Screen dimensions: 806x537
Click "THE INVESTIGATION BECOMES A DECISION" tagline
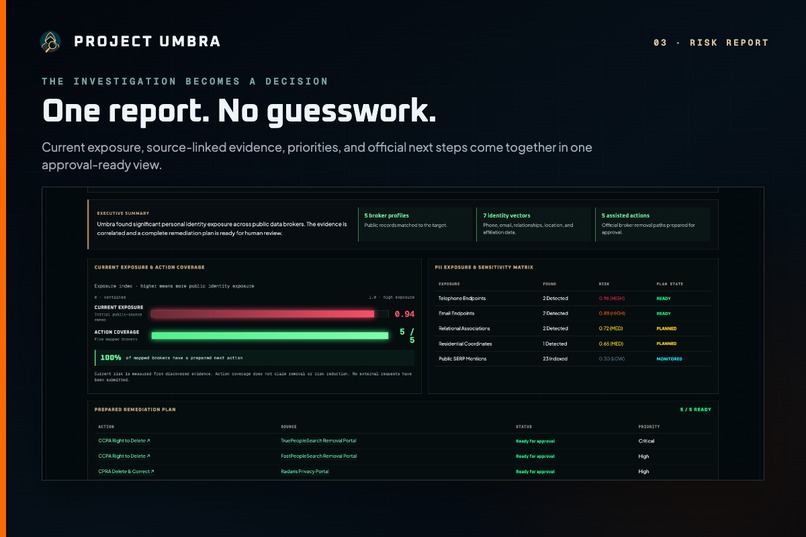(x=185, y=81)
